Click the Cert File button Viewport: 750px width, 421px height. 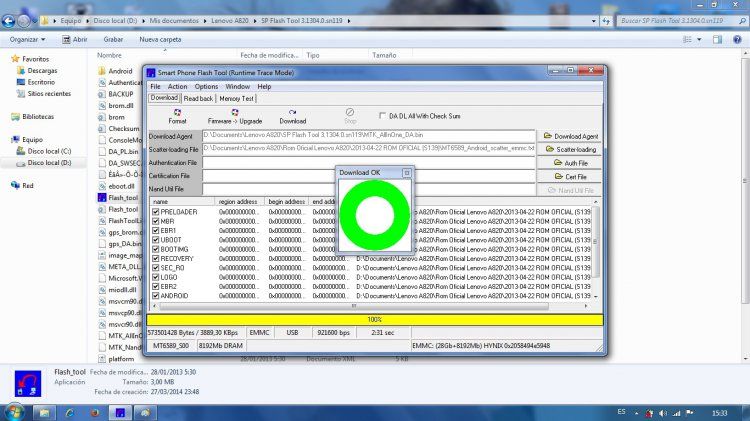click(x=570, y=177)
